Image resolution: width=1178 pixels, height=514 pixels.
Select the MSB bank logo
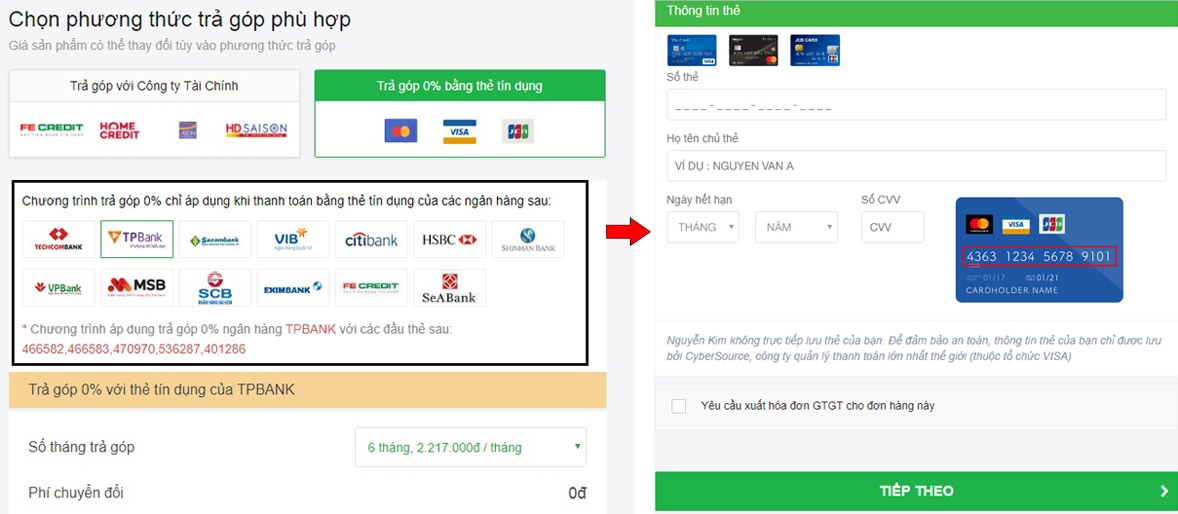point(137,288)
